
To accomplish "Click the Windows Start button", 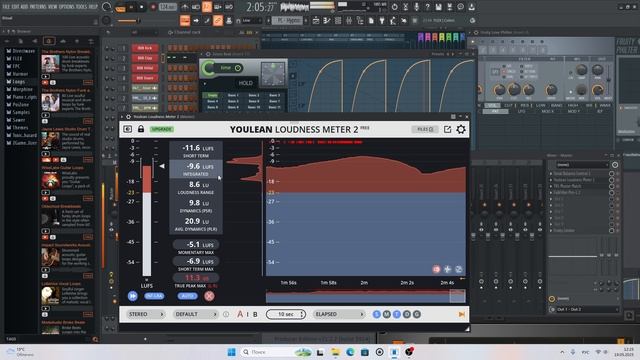I will [231, 352].
